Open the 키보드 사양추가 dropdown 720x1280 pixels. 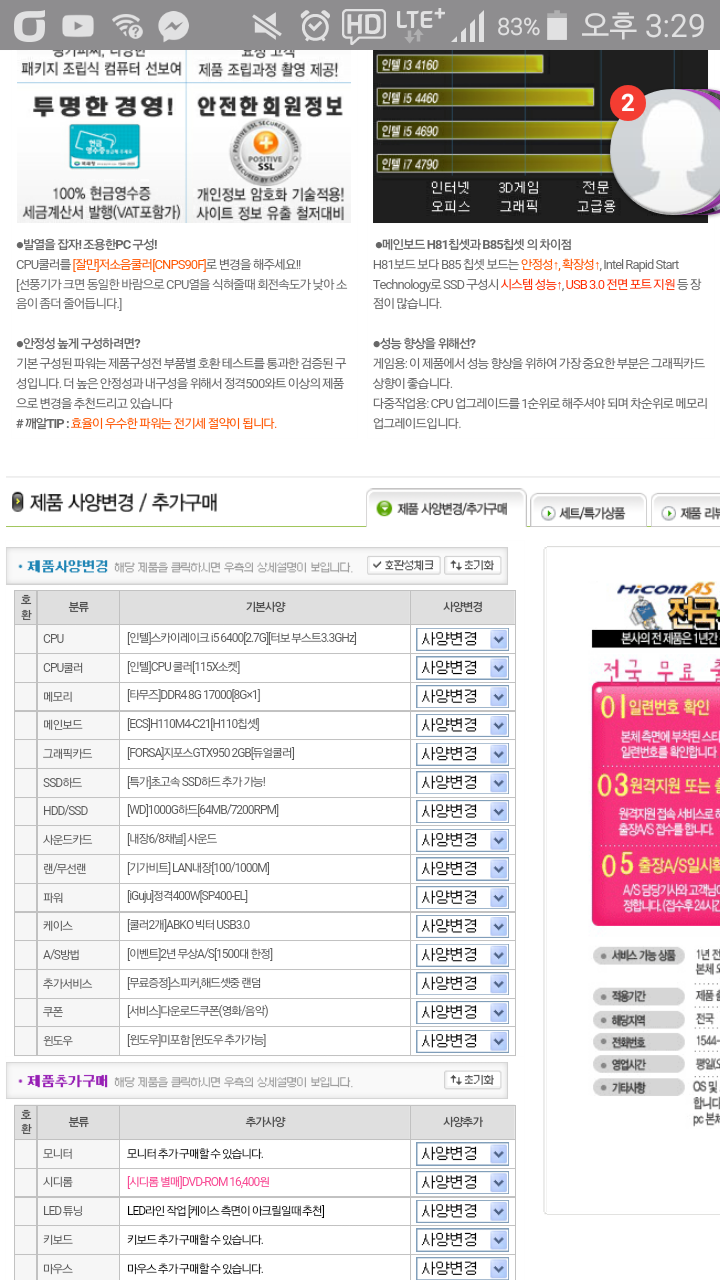point(462,1241)
